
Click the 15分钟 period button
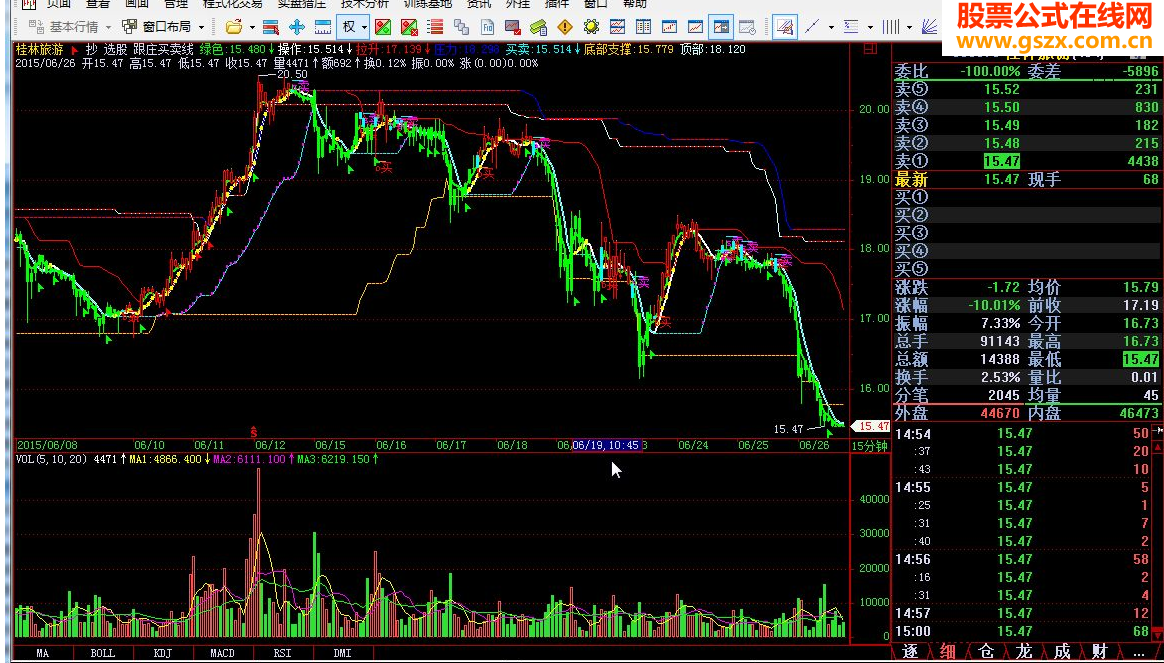[x=869, y=446]
